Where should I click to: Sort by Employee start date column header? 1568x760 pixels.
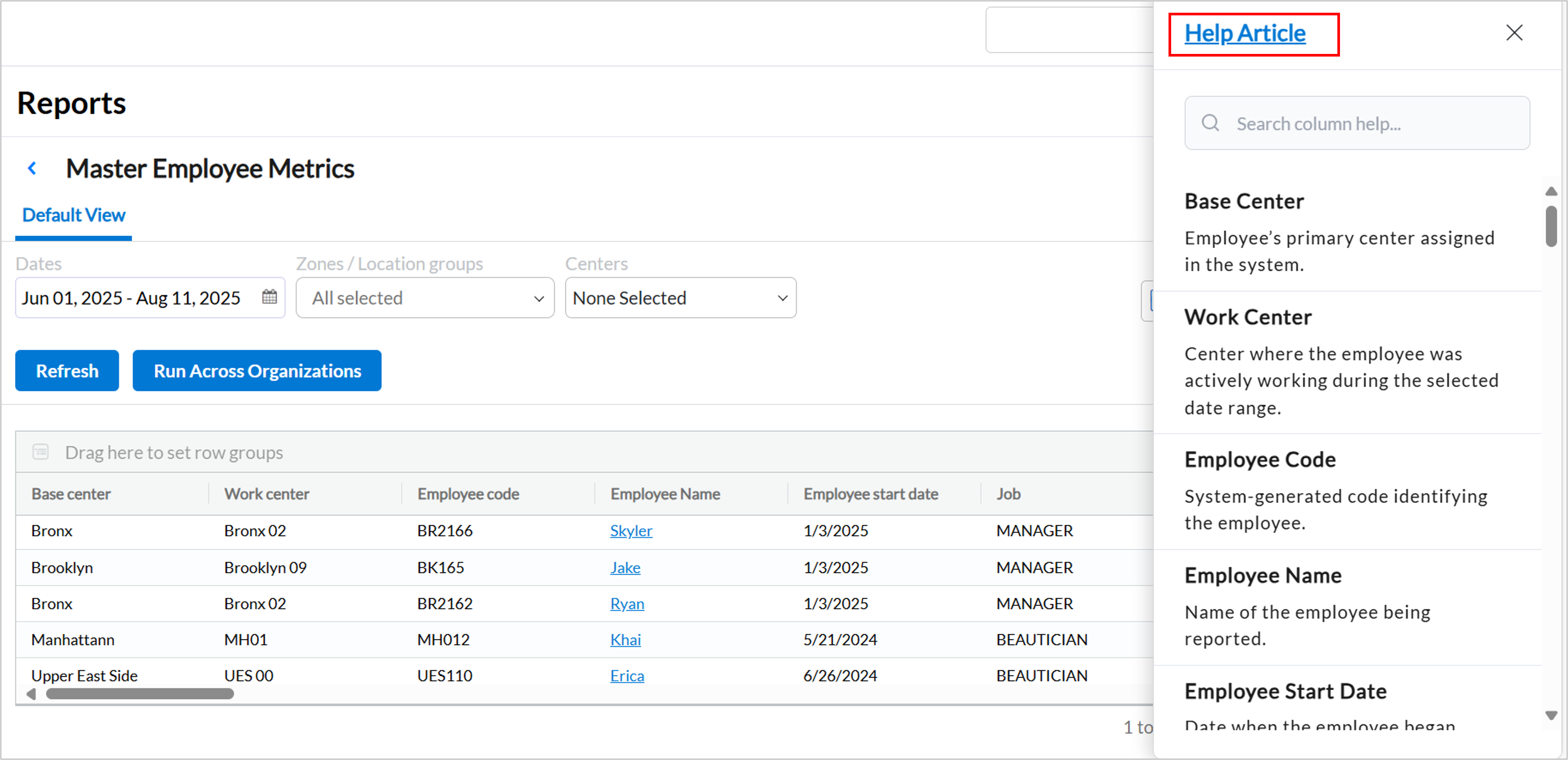click(870, 494)
